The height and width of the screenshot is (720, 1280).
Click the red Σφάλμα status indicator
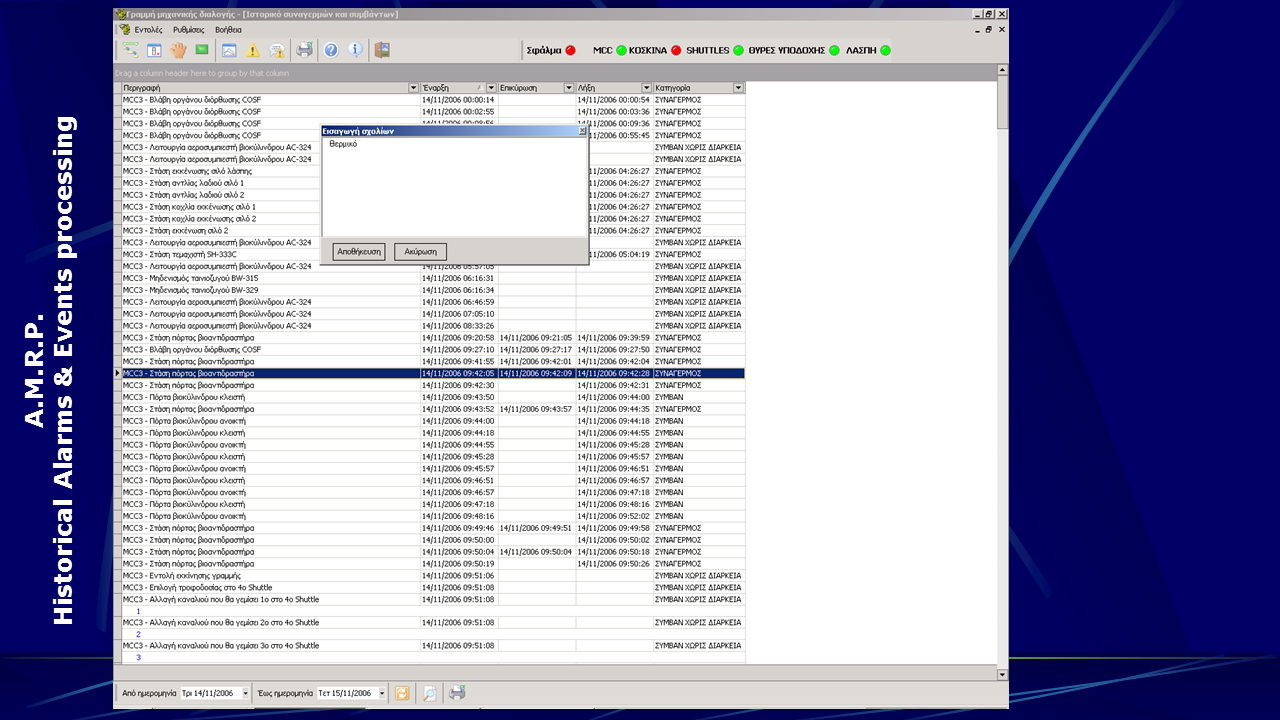point(571,50)
